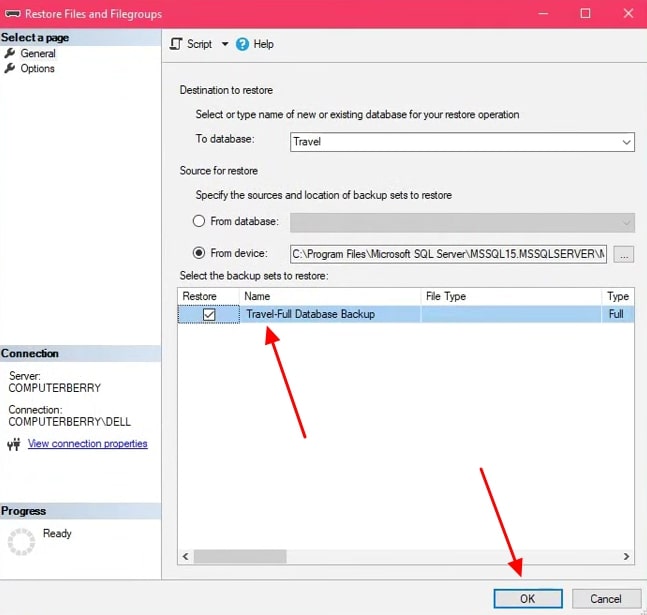Click the OK button
Screen dimensions: 647x615
pyautogui.click(x=528, y=598)
